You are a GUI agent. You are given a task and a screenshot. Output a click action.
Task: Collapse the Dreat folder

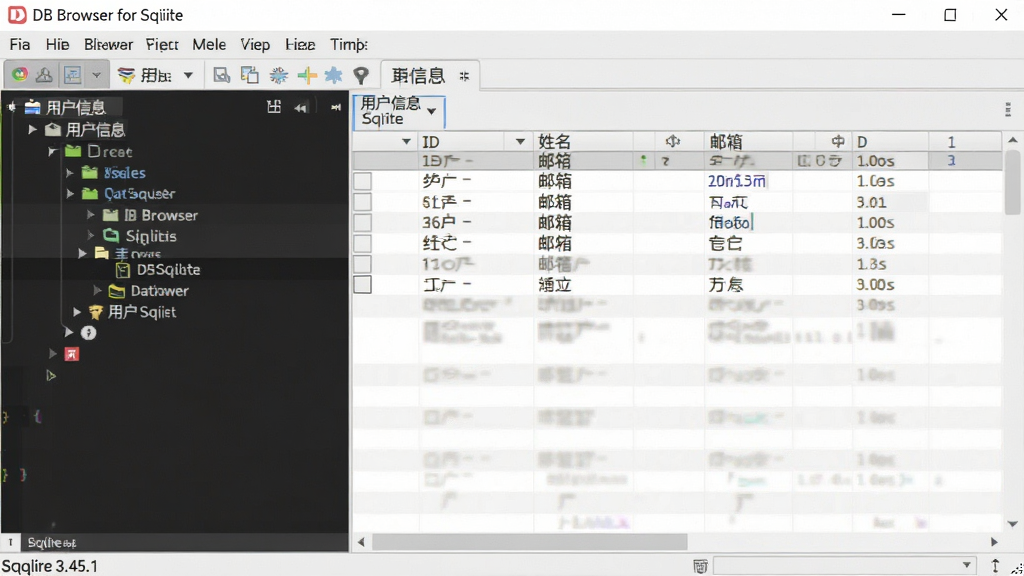[x=52, y=152]
